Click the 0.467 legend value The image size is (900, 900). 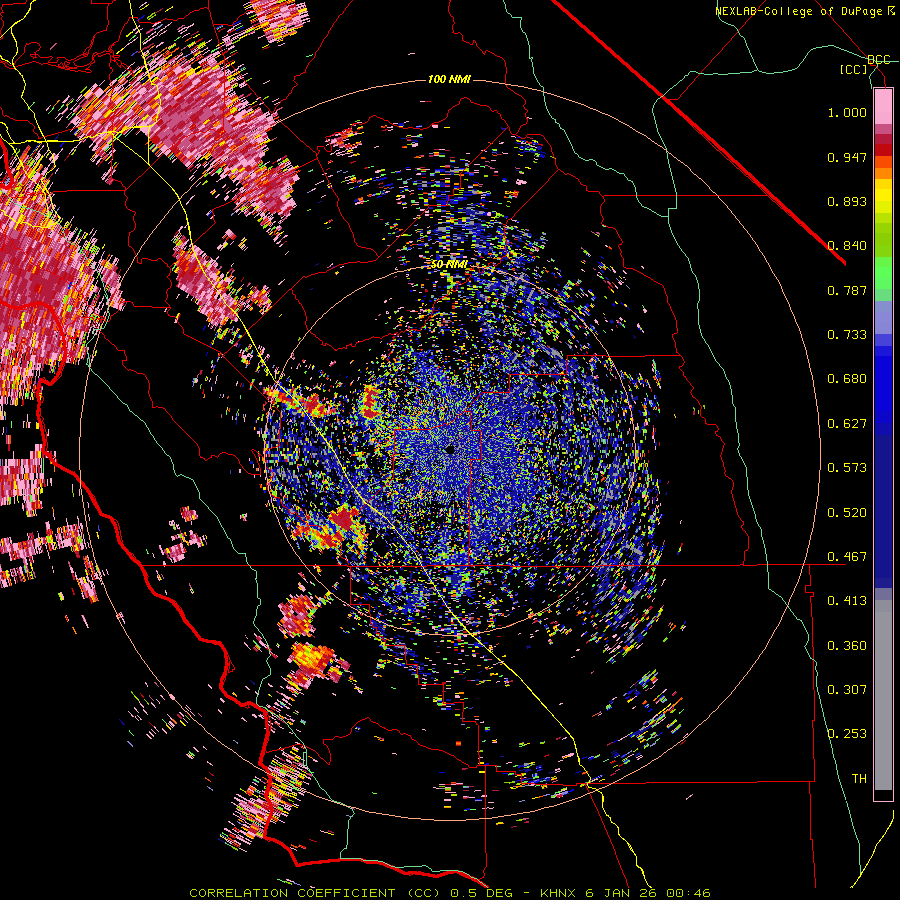point(847,557)
